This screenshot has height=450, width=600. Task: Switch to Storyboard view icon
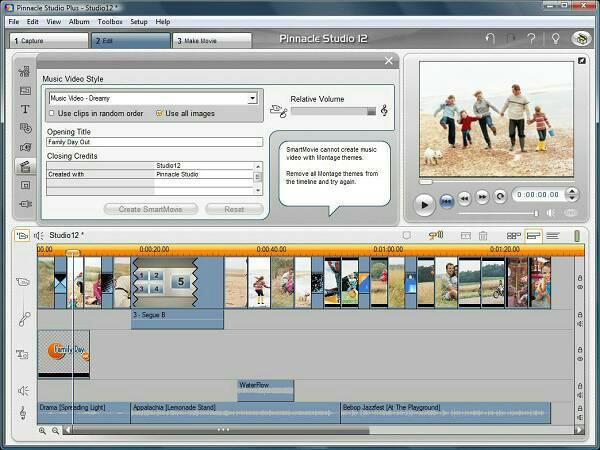[x=513, y=236]
